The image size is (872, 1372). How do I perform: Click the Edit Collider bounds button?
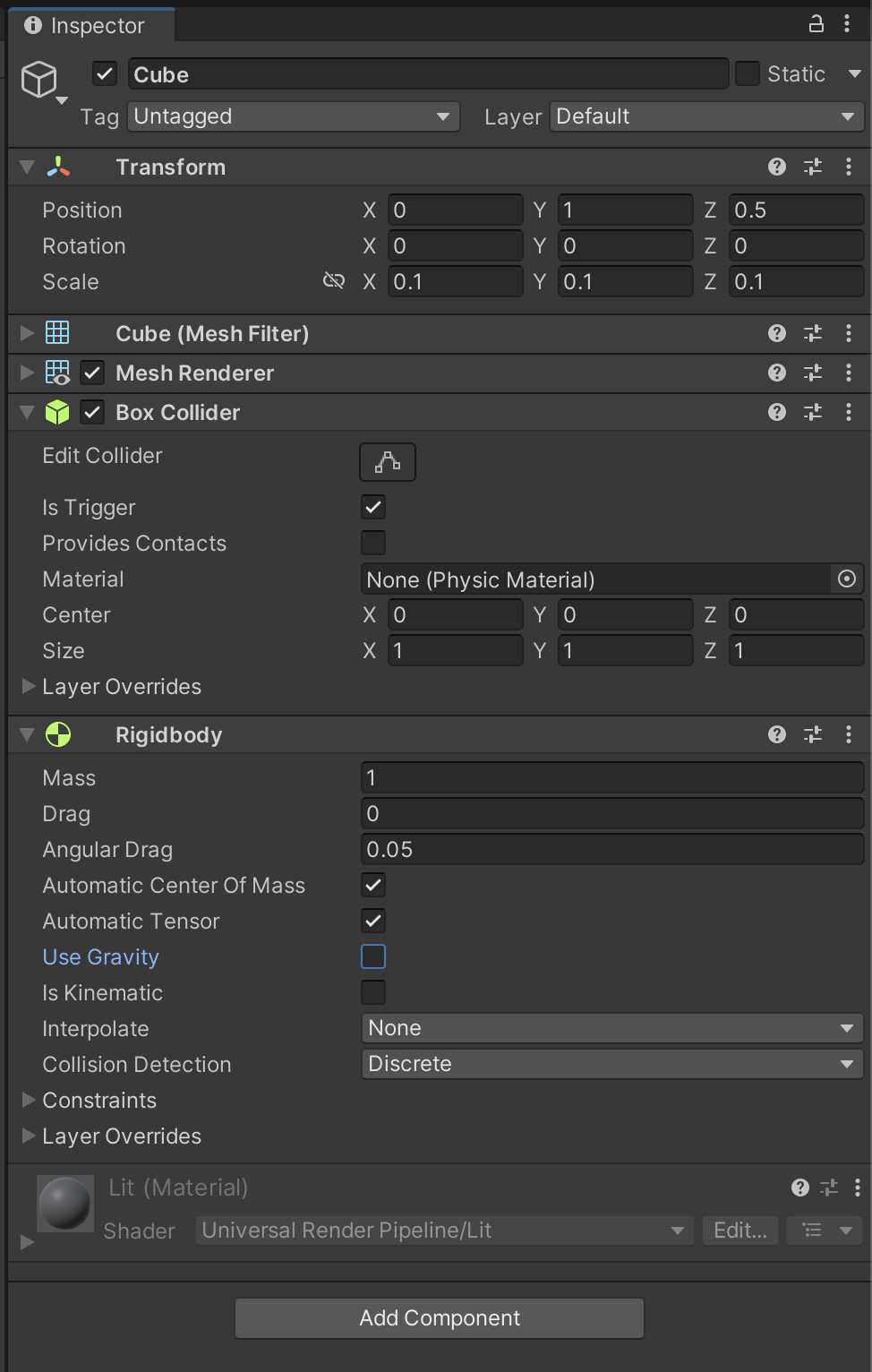pos(388,462)
